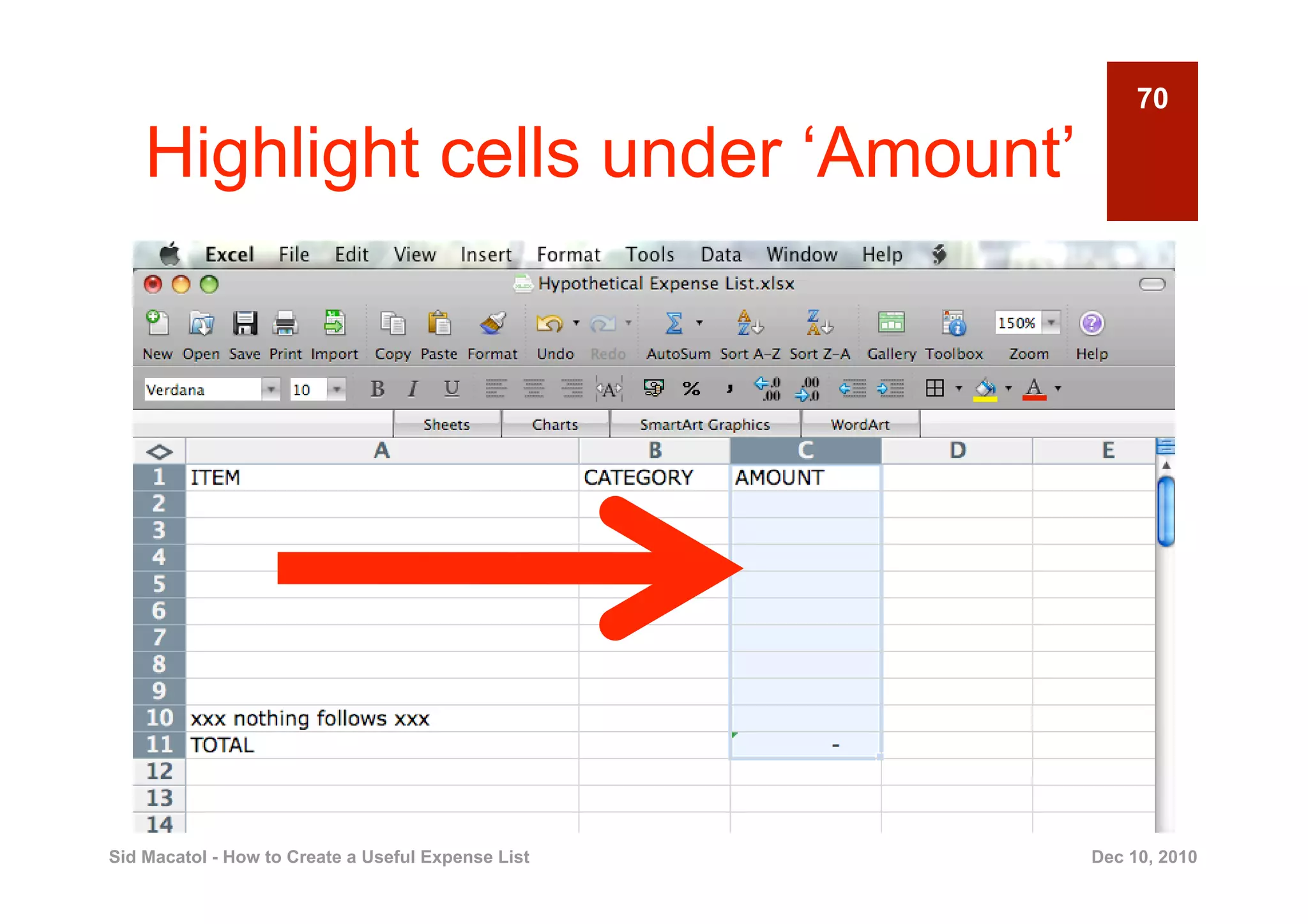Apply comma style icon
Viewport: 1308px width, 924px height.
coord(729,388)
